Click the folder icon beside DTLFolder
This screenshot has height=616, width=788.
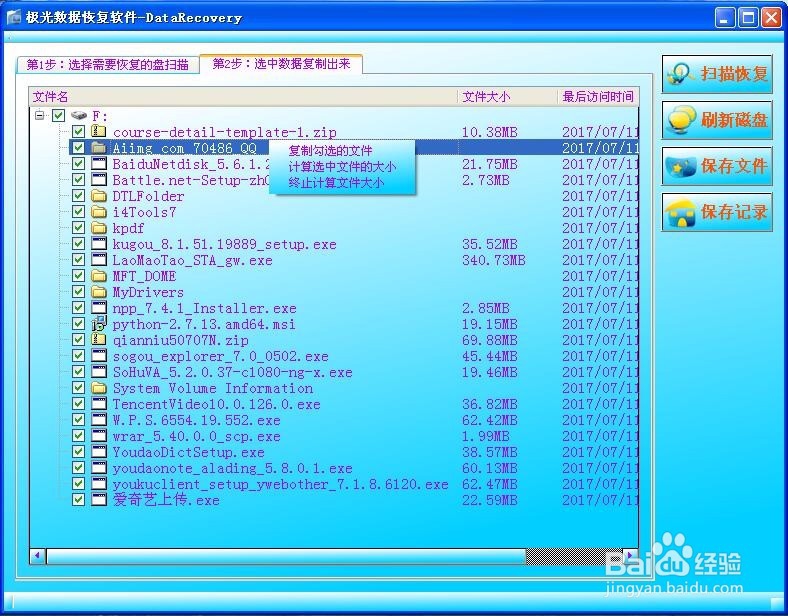tap(99, 195)
